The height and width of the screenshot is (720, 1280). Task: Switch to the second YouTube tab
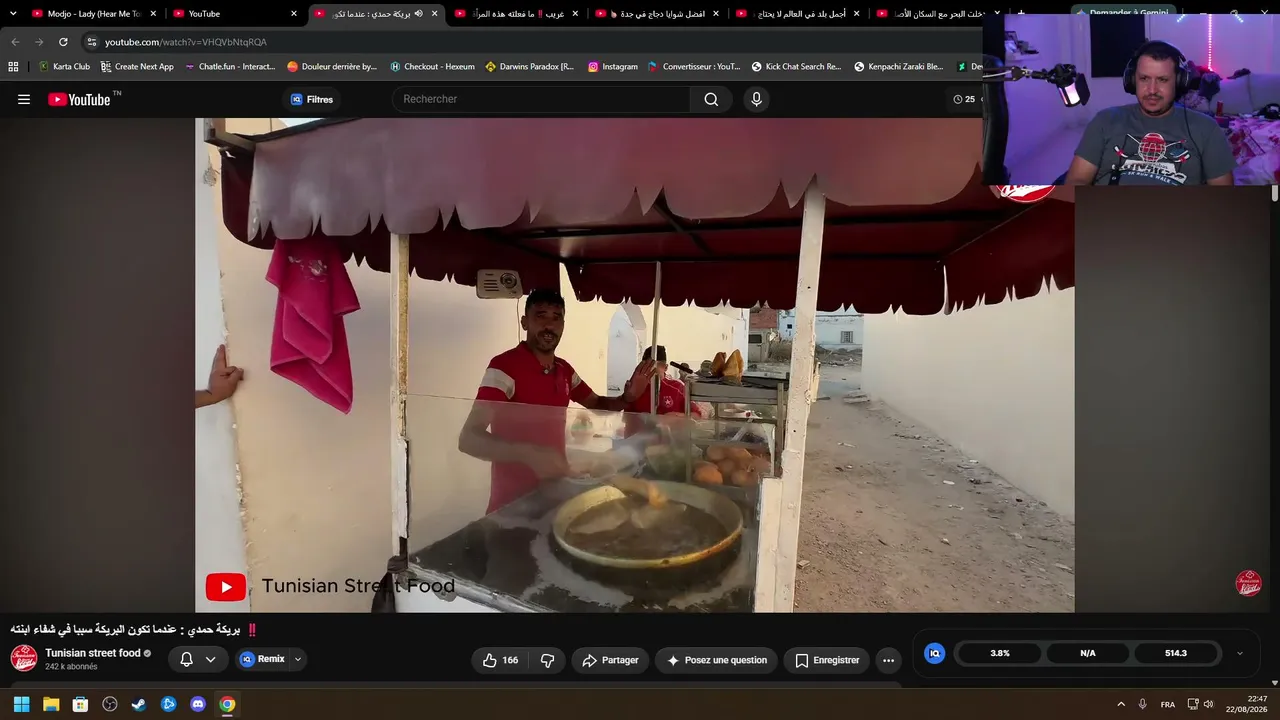pos(234,14)
